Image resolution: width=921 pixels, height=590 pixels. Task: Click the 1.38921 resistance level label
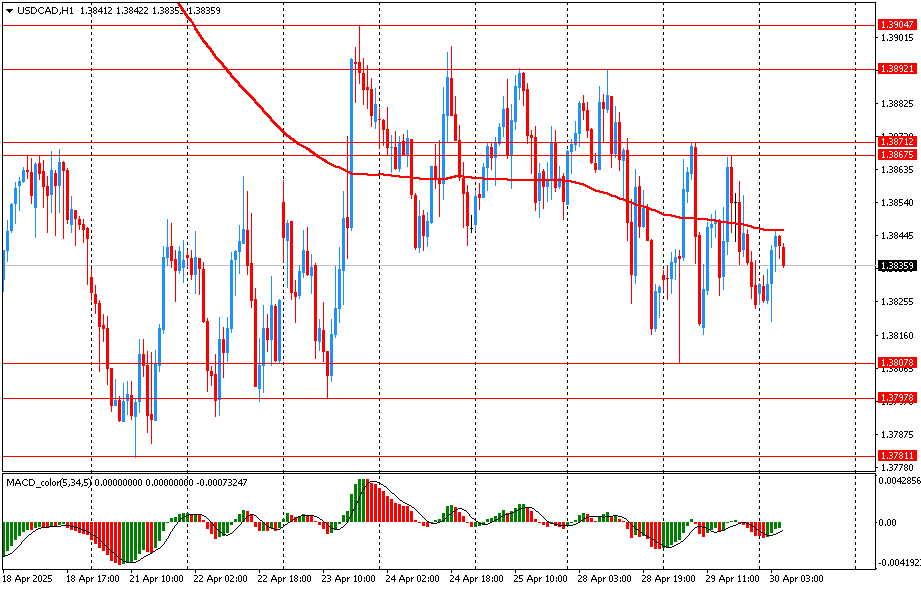(x=894, y=69)
